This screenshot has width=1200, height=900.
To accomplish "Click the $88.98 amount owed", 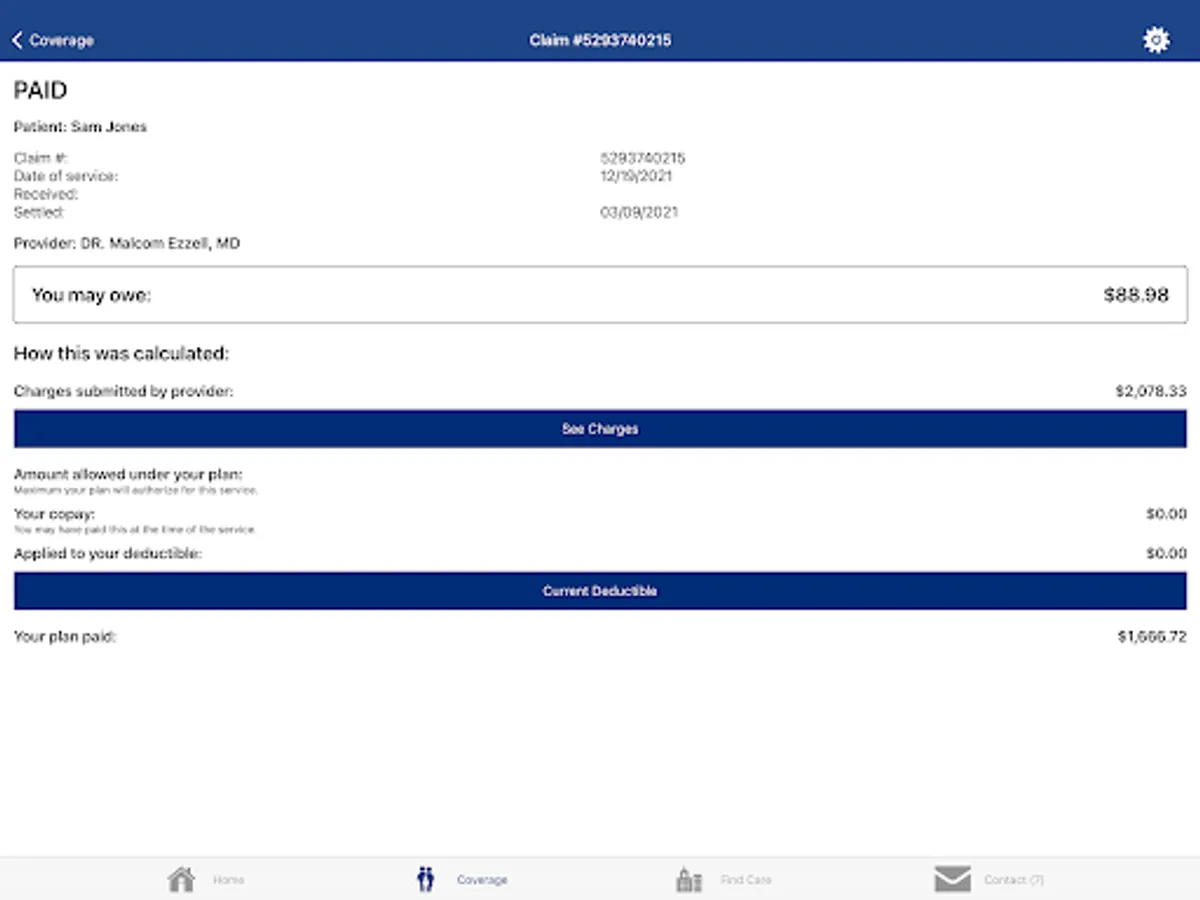I will point(1136,295).
